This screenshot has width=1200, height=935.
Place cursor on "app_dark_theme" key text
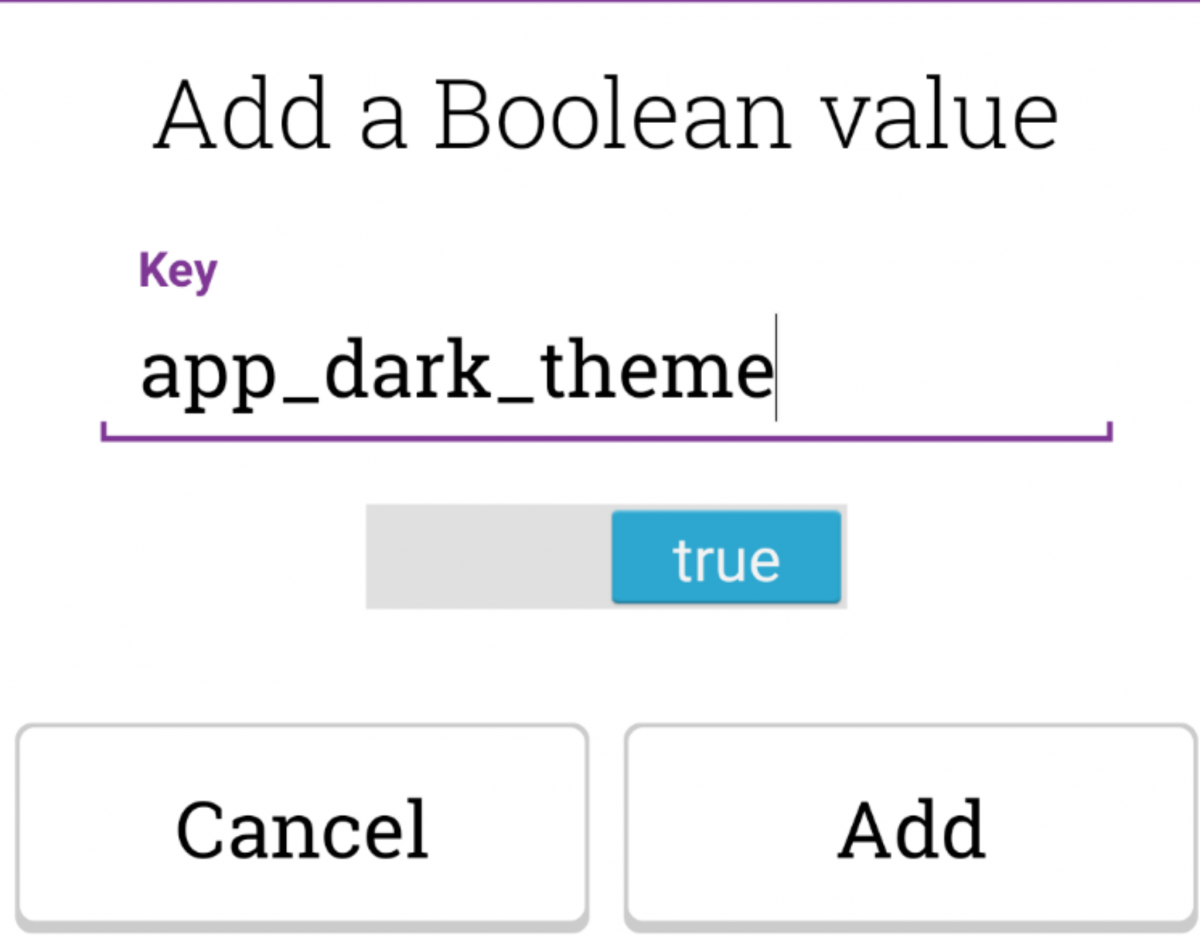coord(456,373)
